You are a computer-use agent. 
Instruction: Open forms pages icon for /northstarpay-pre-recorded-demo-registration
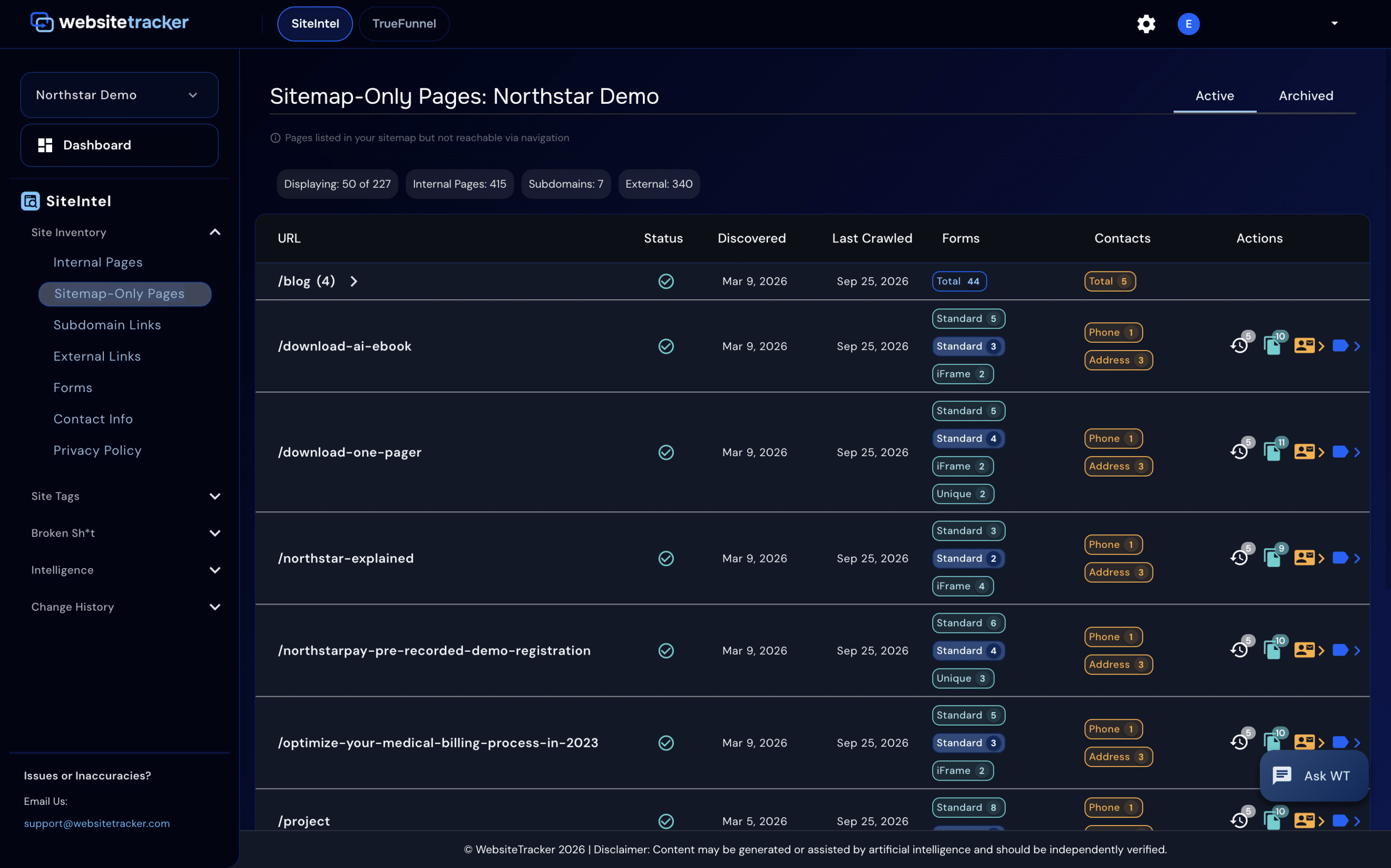(x=1273, y=649)
